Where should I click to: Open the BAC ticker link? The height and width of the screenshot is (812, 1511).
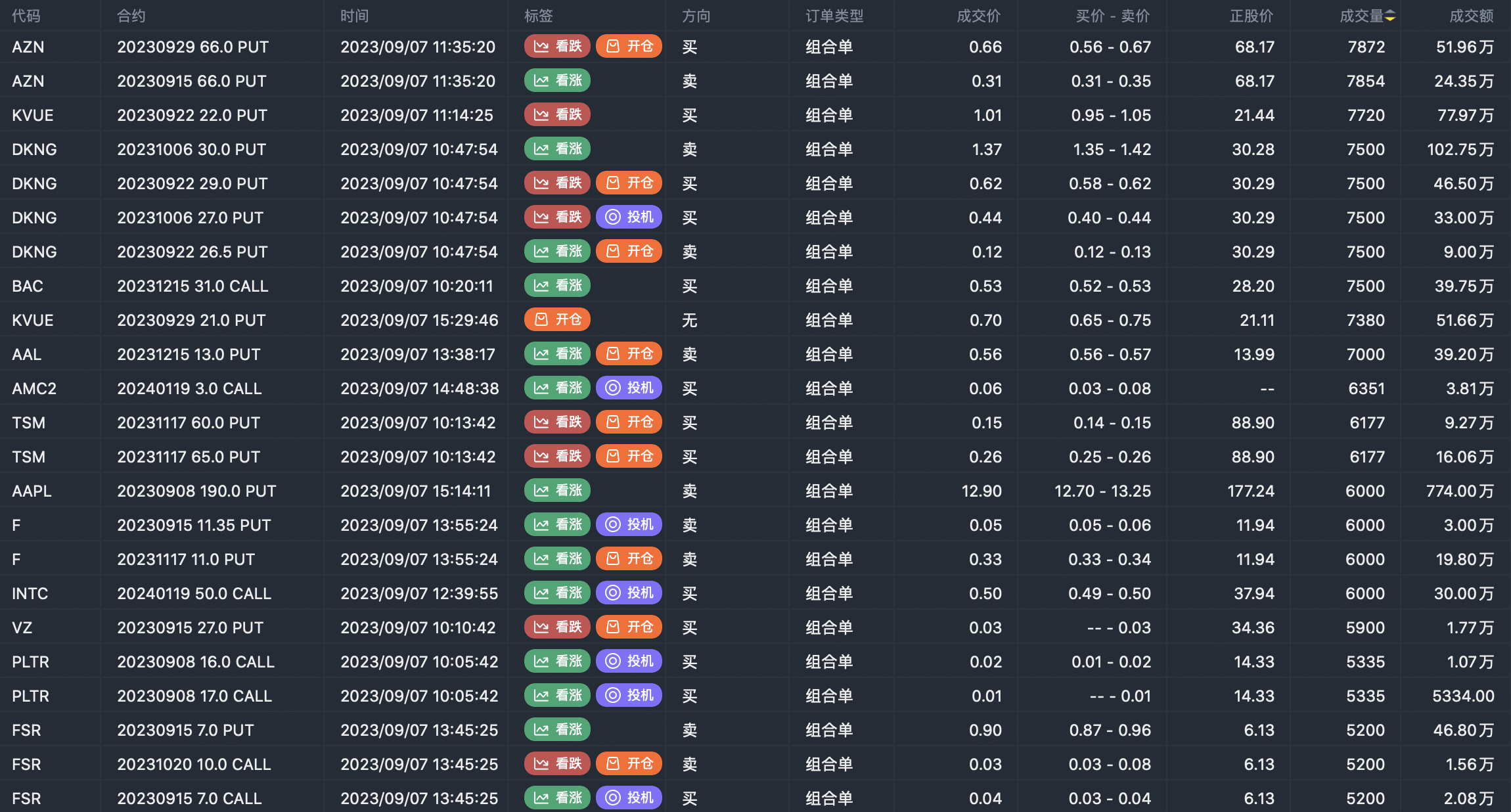(28, 286)
